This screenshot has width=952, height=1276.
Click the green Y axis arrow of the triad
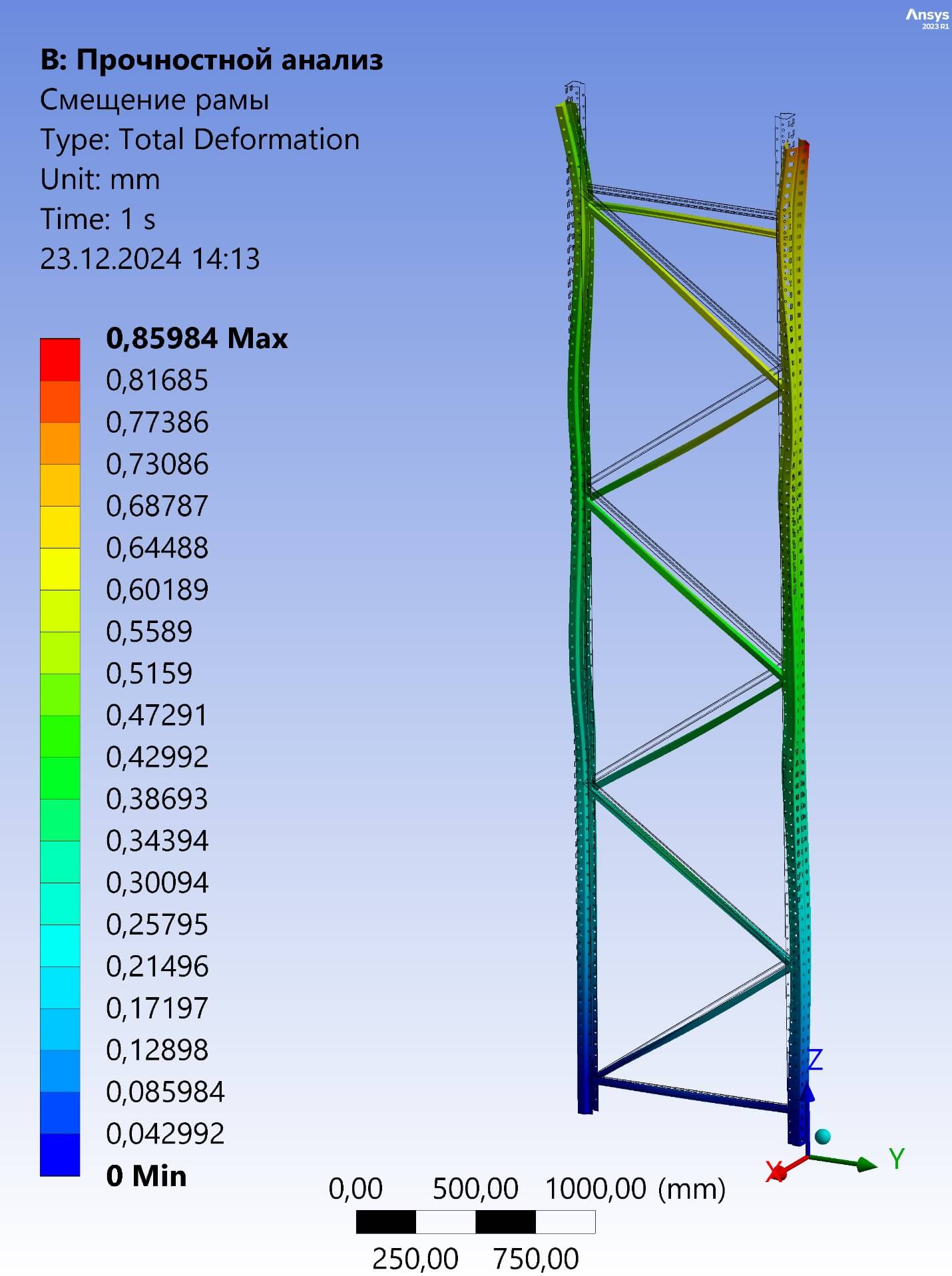pos(865,1164)
